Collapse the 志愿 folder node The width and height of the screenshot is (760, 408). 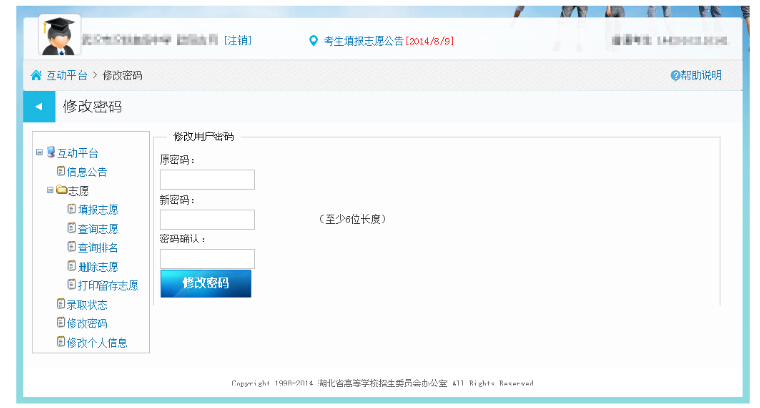click(x=49, y=190)
